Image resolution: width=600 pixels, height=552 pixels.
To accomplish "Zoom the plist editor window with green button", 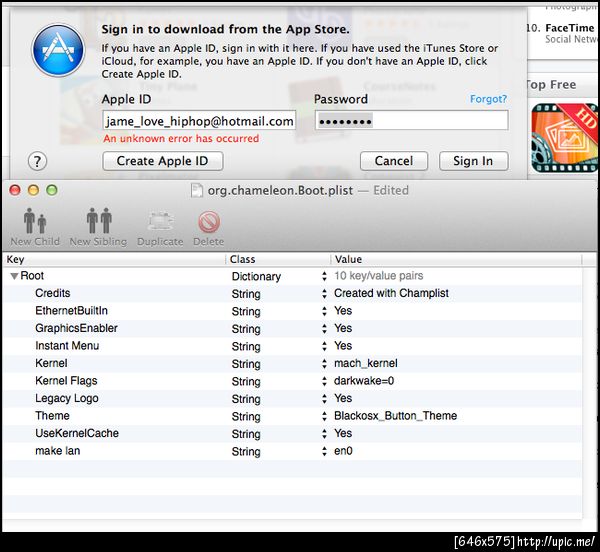I will click(52, 190).
